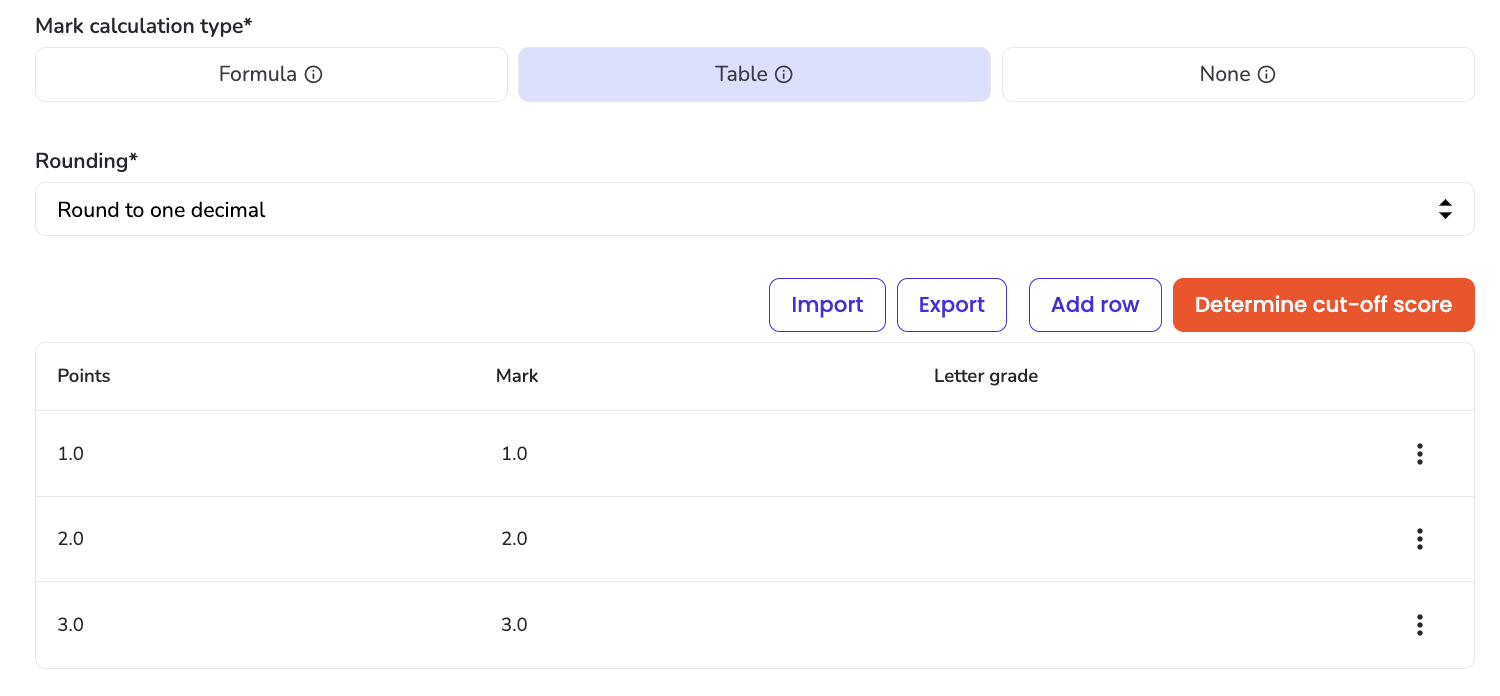The image size is (1500, 696).
Task: Click the Points value 2.0
Action: pyautogui.click(x=71, y=539)
